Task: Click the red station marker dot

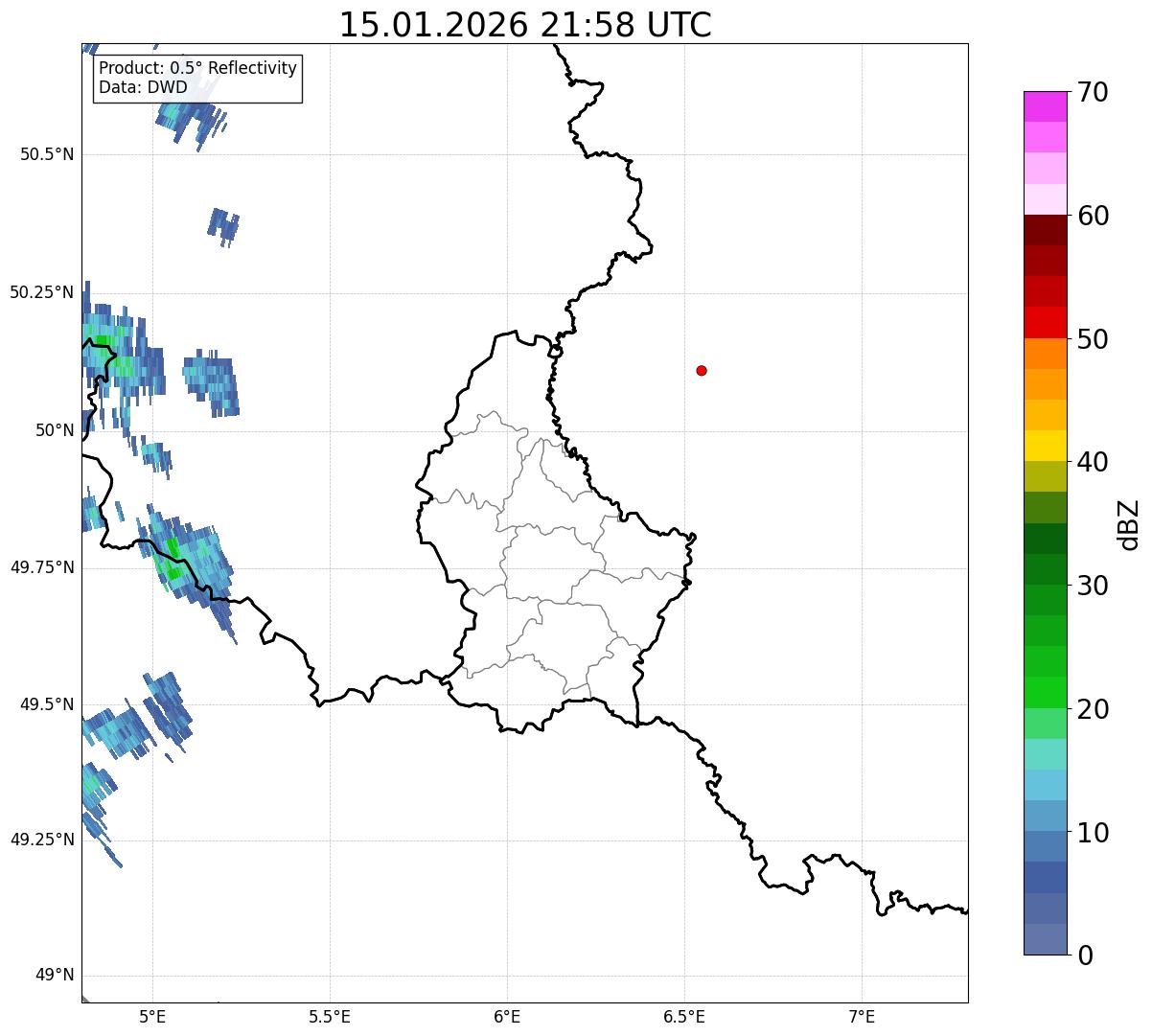Action: (702, 370)
